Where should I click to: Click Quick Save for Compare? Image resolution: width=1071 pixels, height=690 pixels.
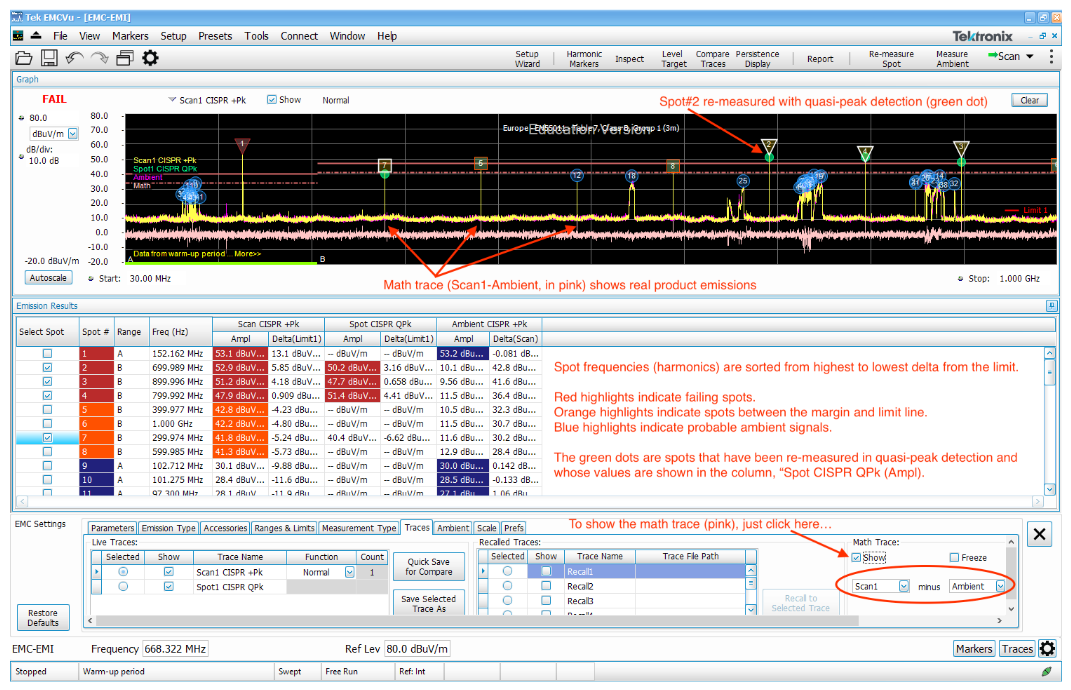(428, 564)
